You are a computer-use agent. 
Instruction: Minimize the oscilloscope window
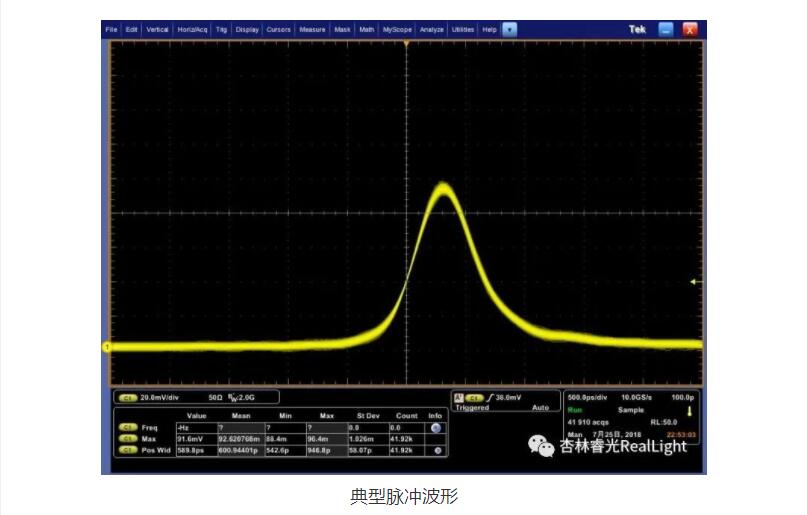[x=665, y=29]
